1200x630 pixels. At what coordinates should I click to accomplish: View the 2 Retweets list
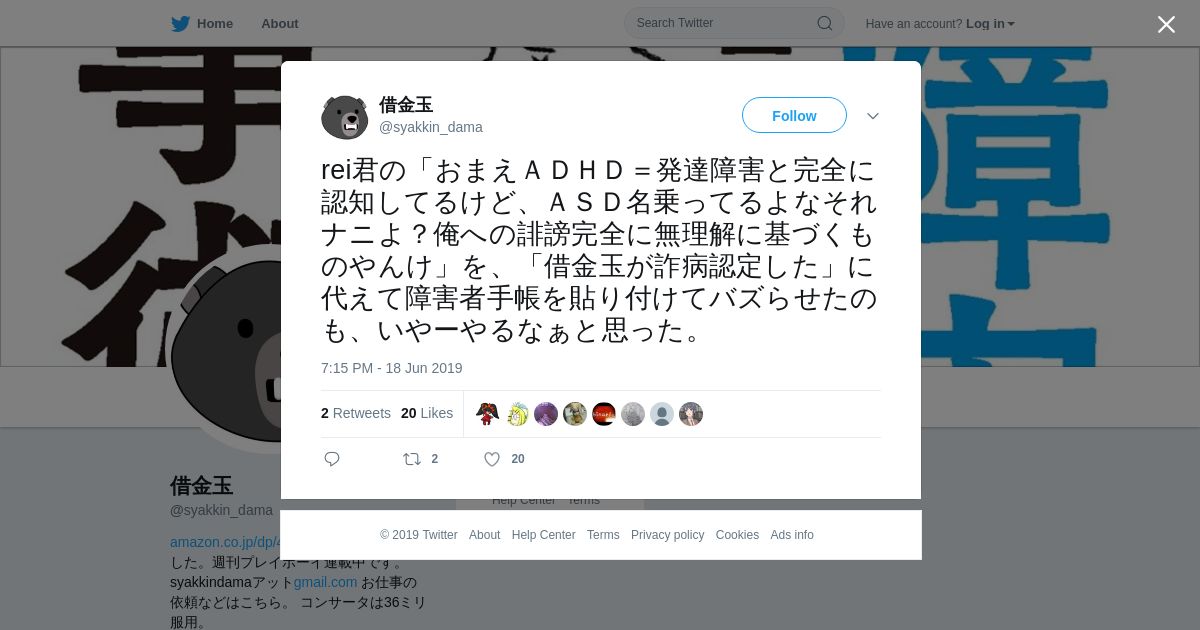pyautogui.click(x=356, y=413)
